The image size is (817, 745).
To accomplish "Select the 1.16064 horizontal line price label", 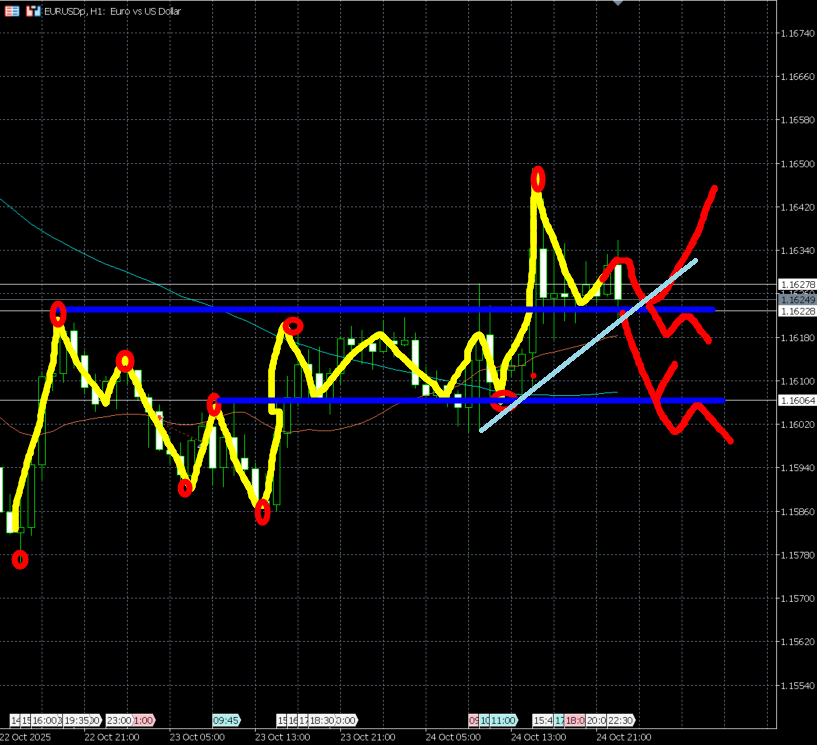I will [796, 400].
